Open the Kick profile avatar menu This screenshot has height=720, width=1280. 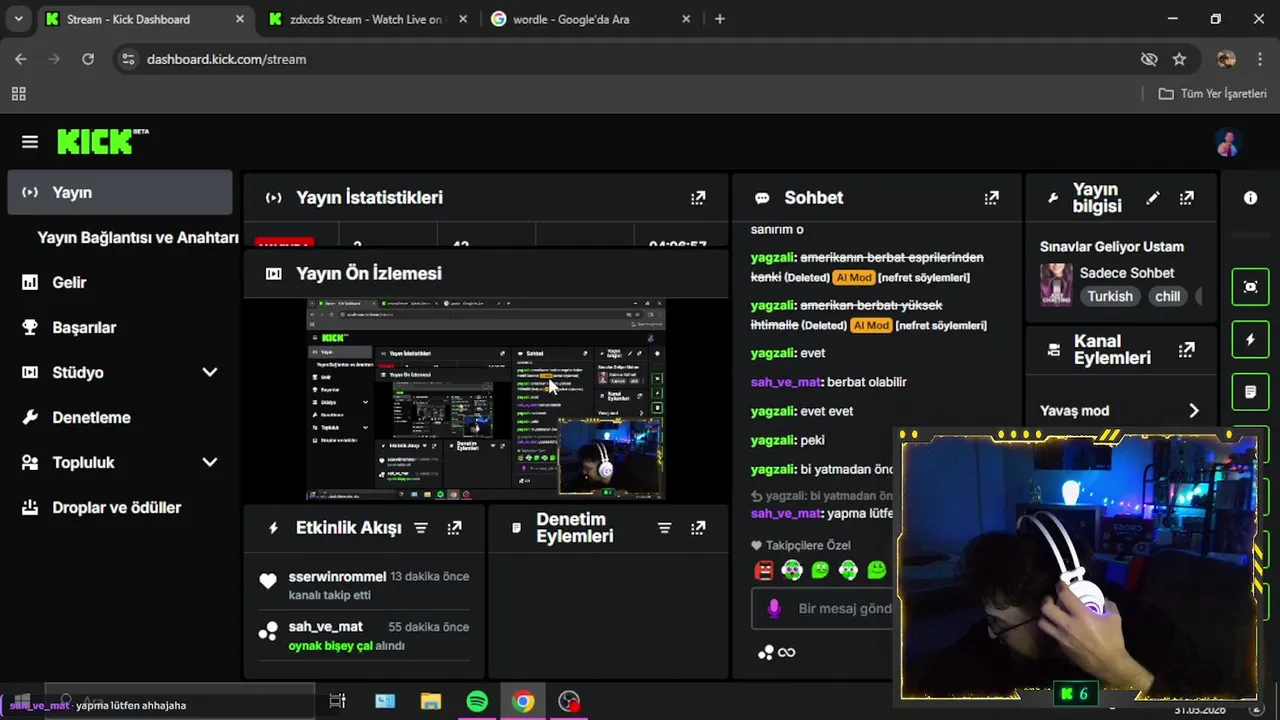1228,143
